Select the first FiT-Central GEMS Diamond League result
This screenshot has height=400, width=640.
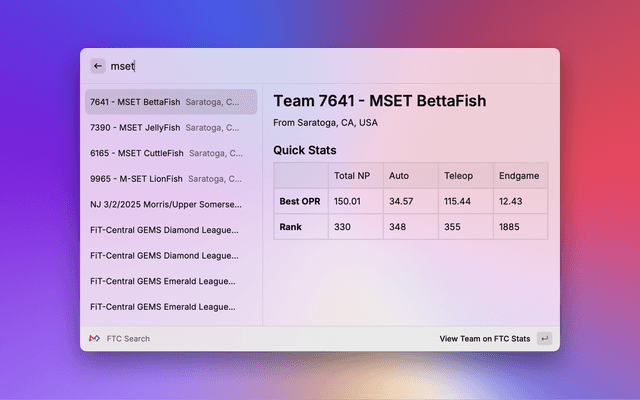coord(169,230)
